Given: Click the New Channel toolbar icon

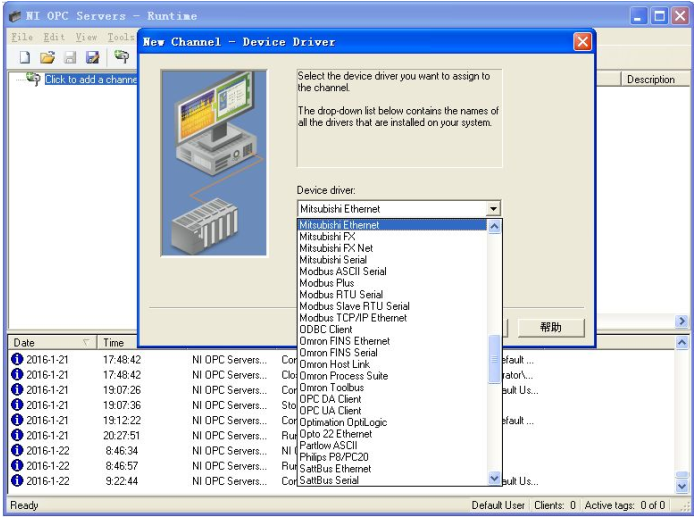Looking at the screenshot, I should click(x=121, y=56).
